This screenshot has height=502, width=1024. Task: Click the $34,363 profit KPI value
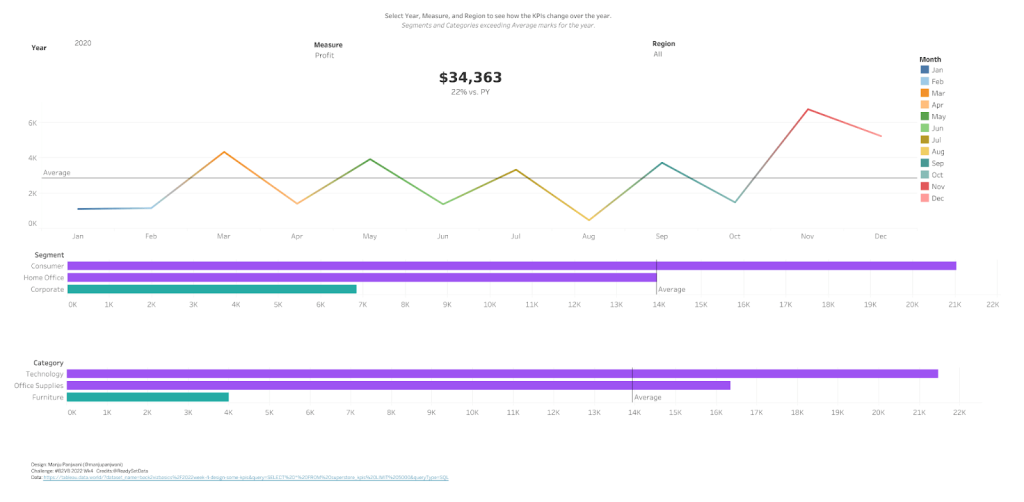pyautogui.click(x=470, y=78)
